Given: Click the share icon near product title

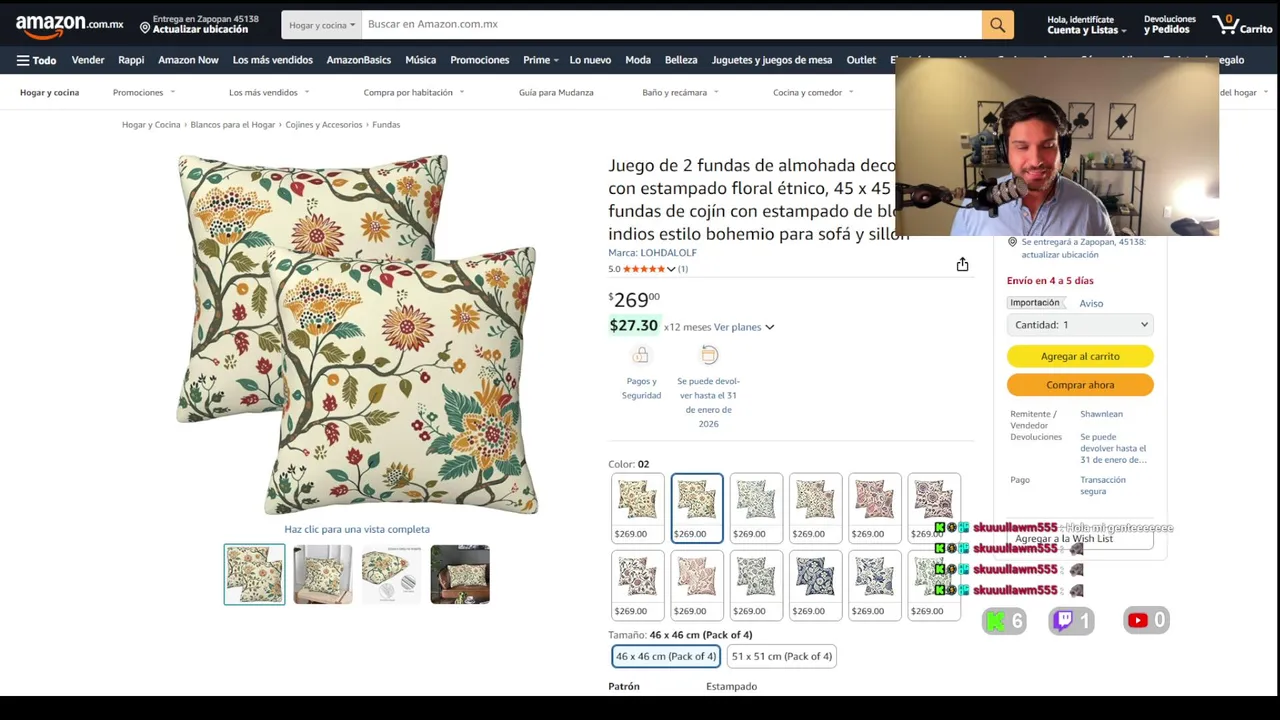Looking at the screenshot, I should pyautogui.click(x=962, y=264).
